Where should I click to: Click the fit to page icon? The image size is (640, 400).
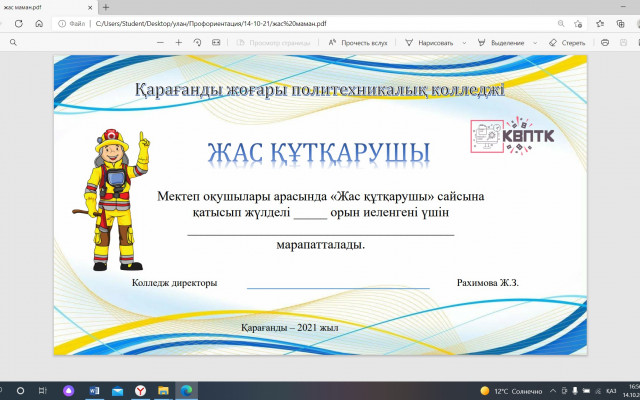tap(217, 43)
